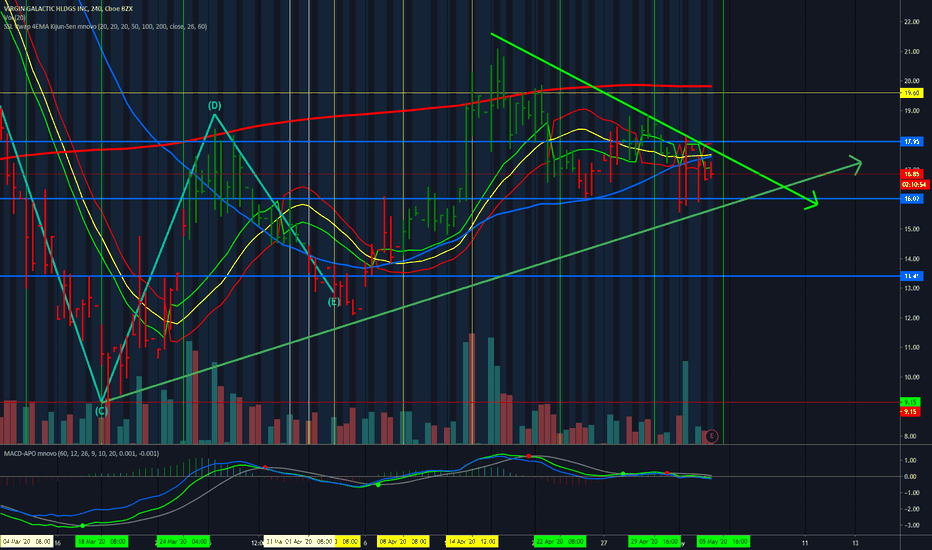Select the MACD-APO mnovo indicator legend
932x550 pixels.
coord(81,454)
